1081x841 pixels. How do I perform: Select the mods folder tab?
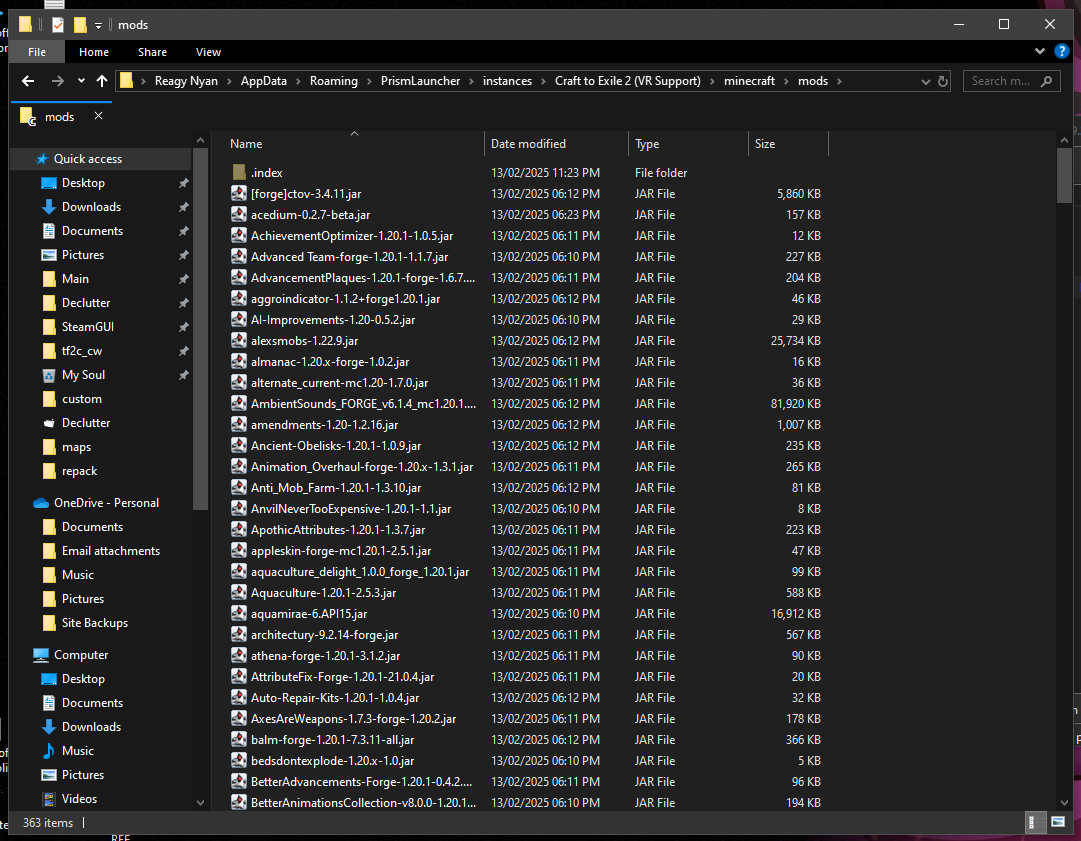click(x=60, y=117)
